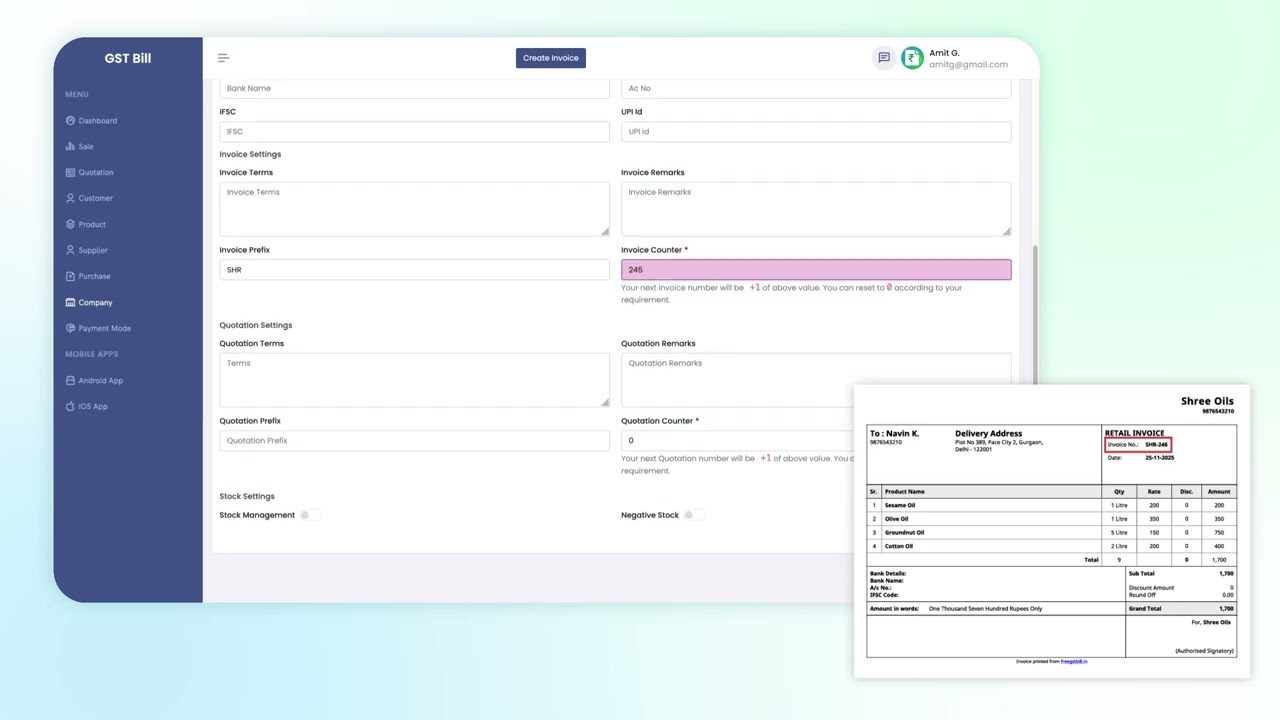This screenshot has width=1280, height=720.
Task: Click the Invoice Terms text area
Action: click(x=414, y=209)
